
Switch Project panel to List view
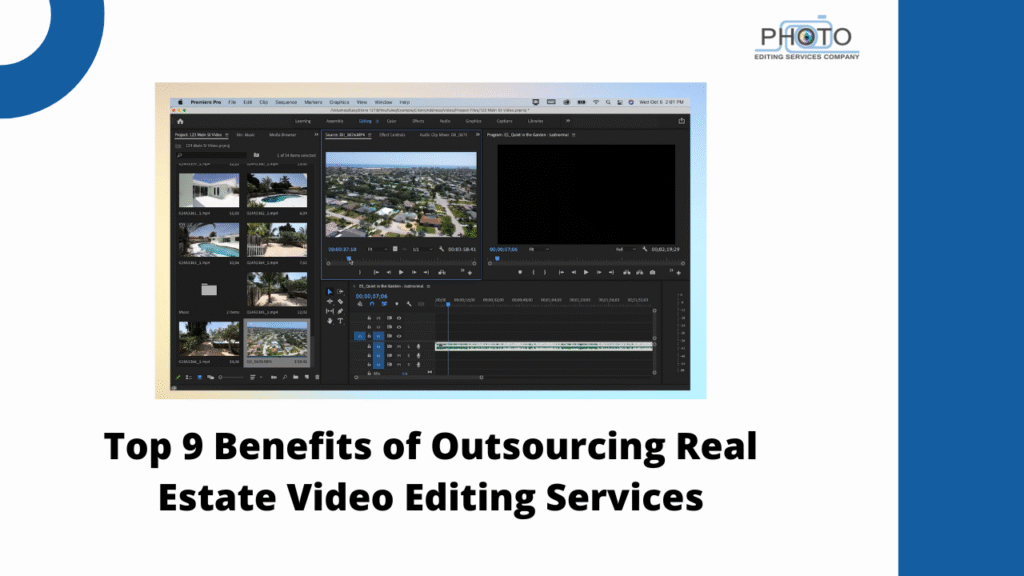189,377
